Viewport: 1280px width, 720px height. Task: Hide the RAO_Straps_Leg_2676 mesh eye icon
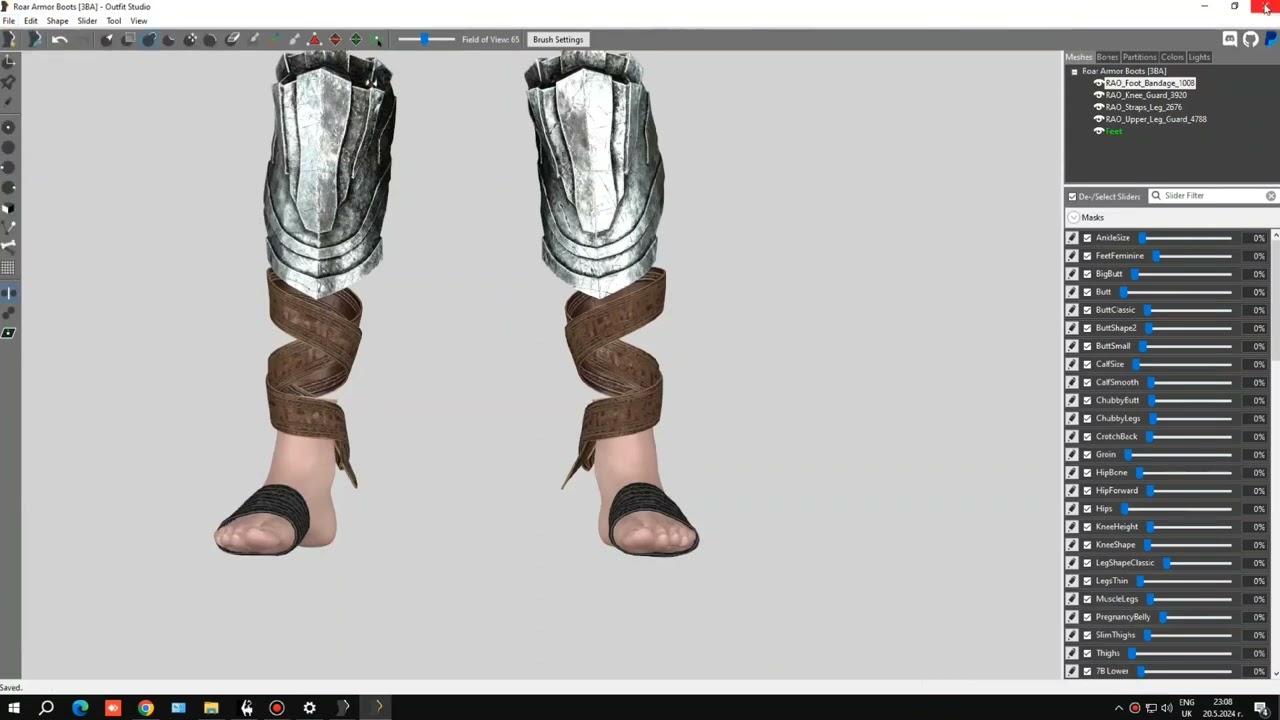(x=1099, y=107)
